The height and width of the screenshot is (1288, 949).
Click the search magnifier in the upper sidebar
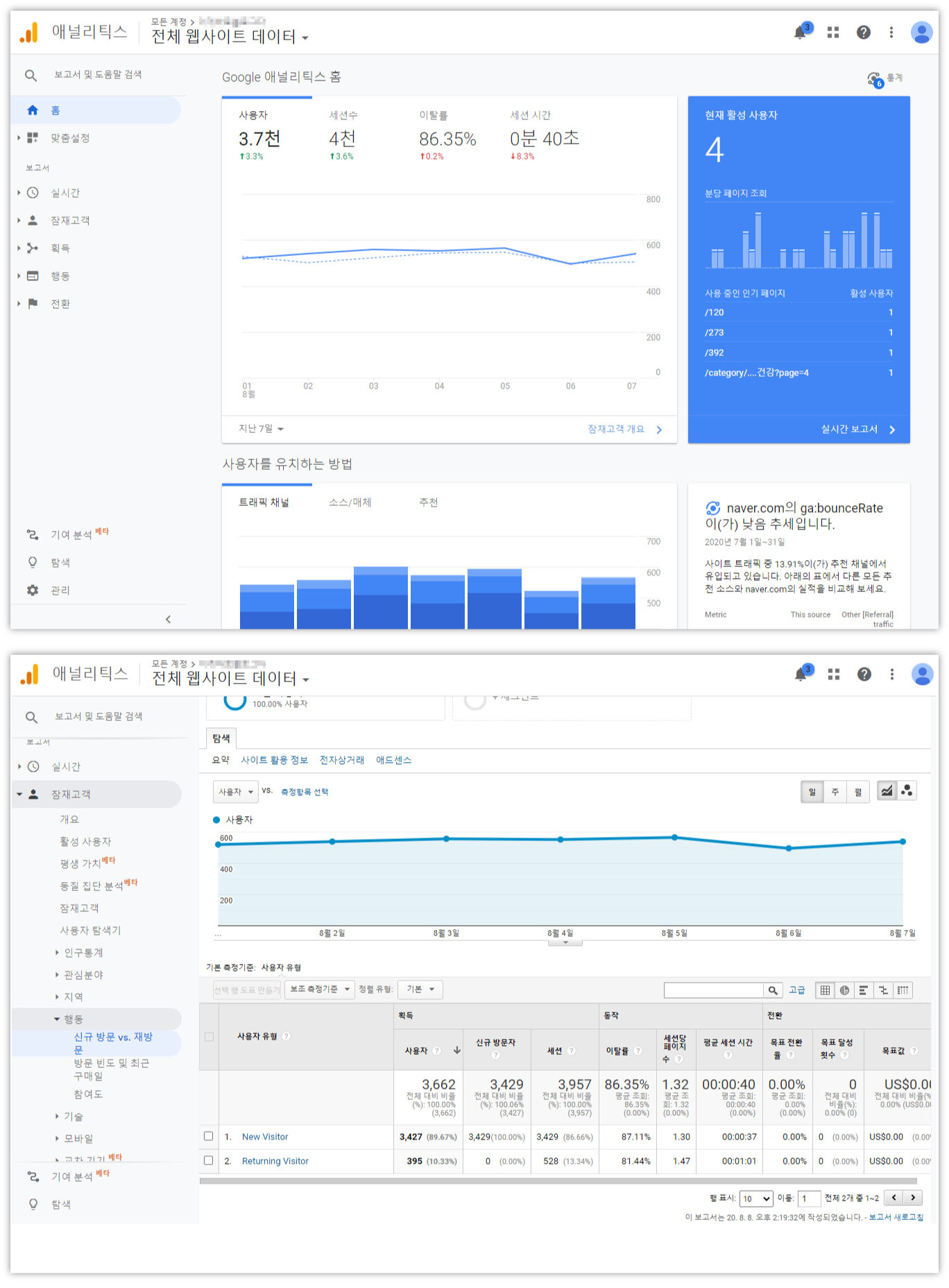31,75
